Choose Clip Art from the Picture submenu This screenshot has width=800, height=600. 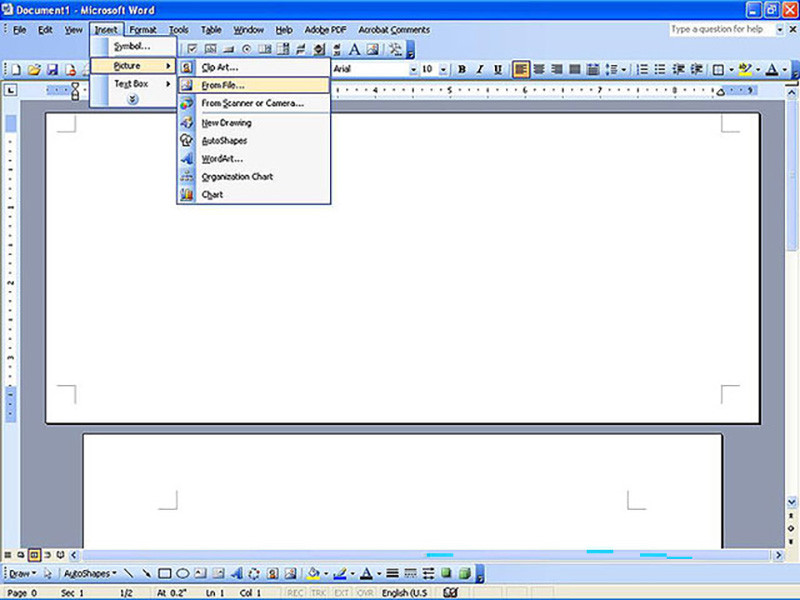(x=254, y=67)
